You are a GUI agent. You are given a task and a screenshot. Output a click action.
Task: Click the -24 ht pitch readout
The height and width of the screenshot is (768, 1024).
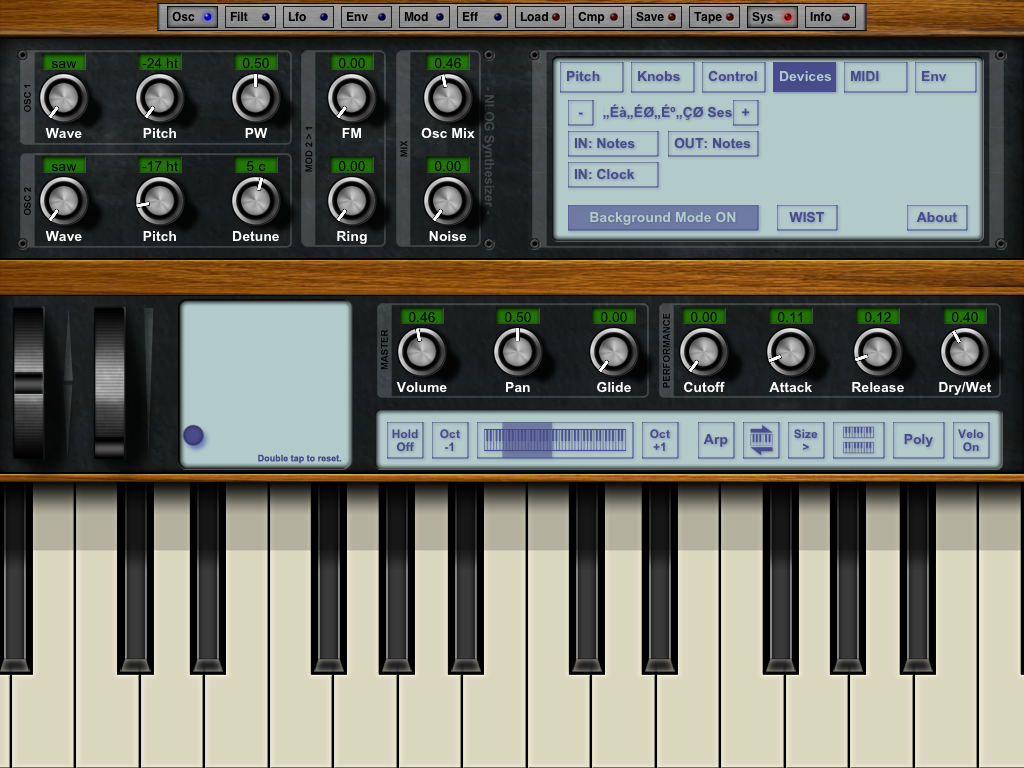pyautogui.click(x=160, y=63)
